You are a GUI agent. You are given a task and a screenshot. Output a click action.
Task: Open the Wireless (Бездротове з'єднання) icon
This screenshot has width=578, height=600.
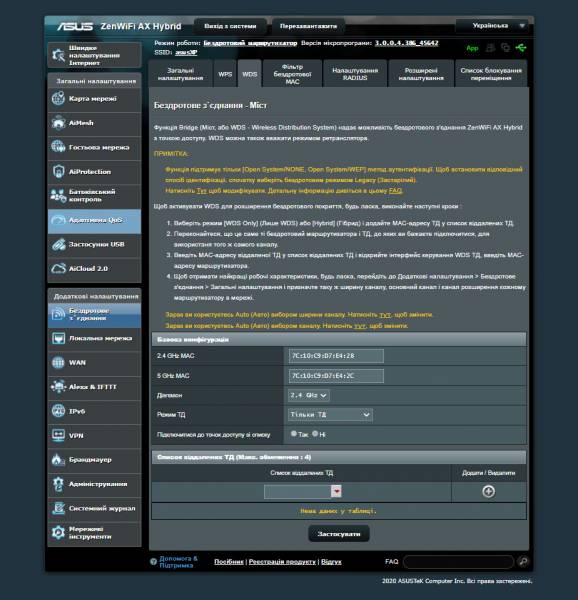59,314
